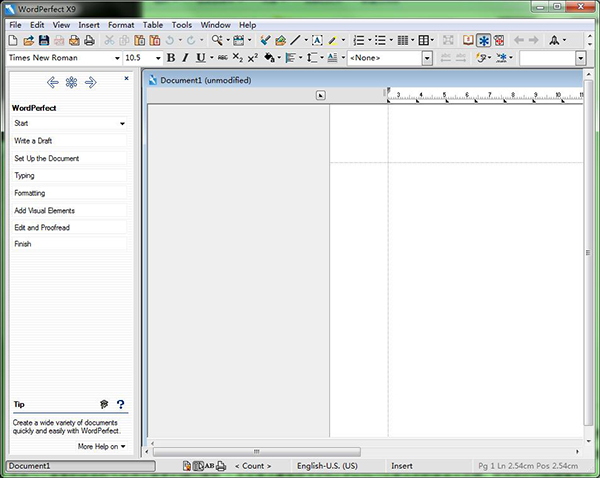This screenshot has height=478, width=600.
Task: Toggle Insert typing mode in status bar
Action: point(402,466)
